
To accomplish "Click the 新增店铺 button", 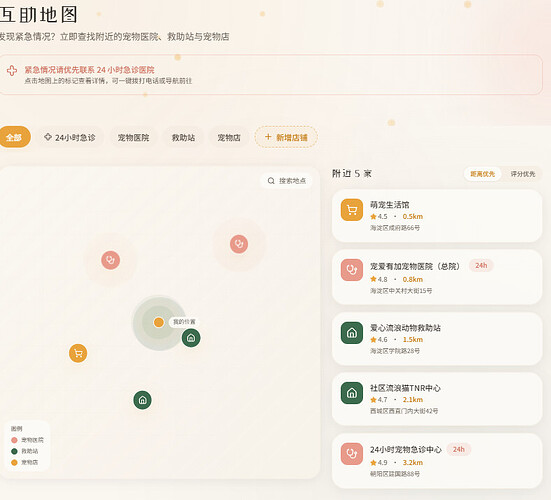I will click(x=286, y=137).
